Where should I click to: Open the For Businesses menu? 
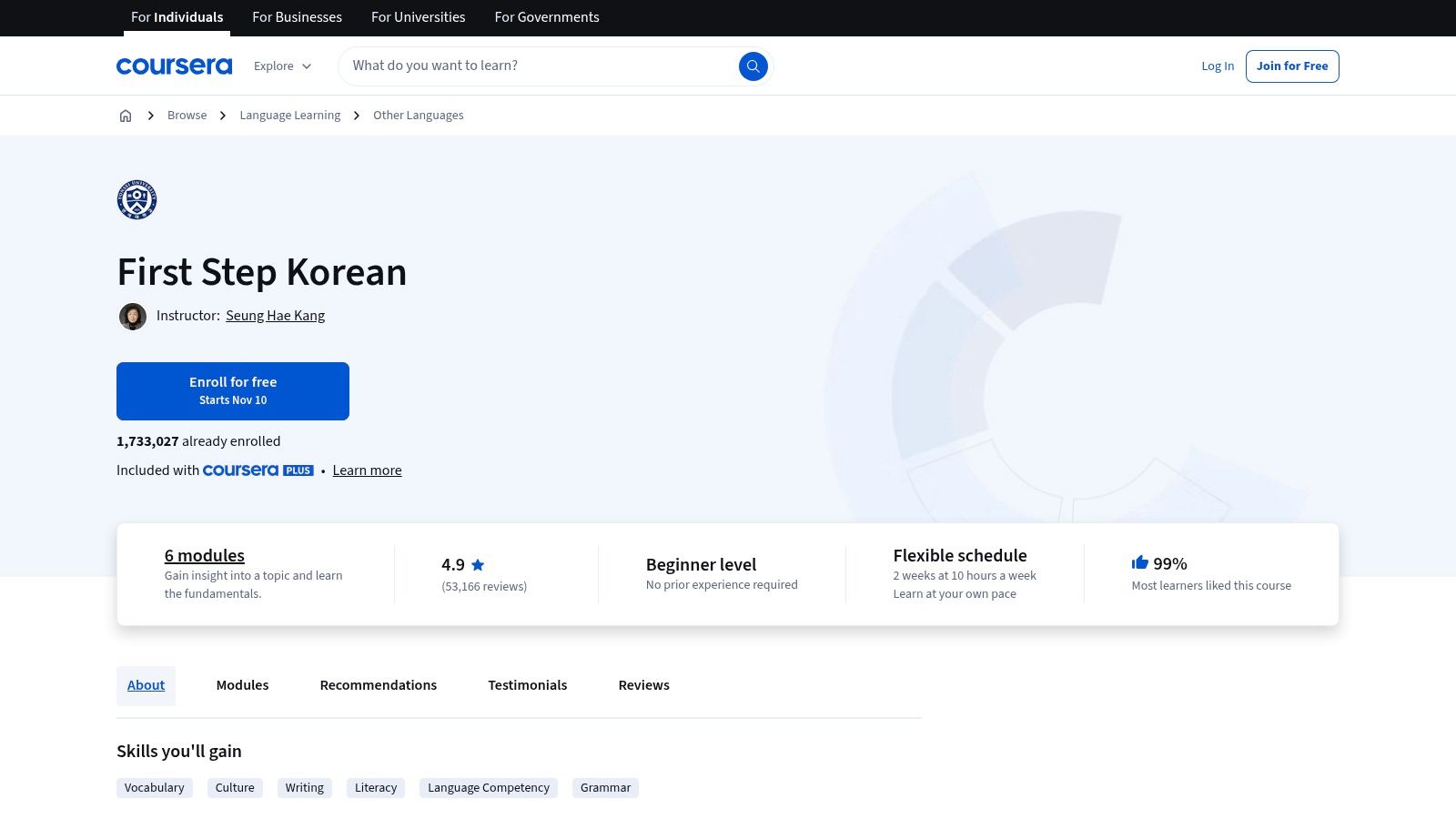pyautogui.click(x=297, y=17)
